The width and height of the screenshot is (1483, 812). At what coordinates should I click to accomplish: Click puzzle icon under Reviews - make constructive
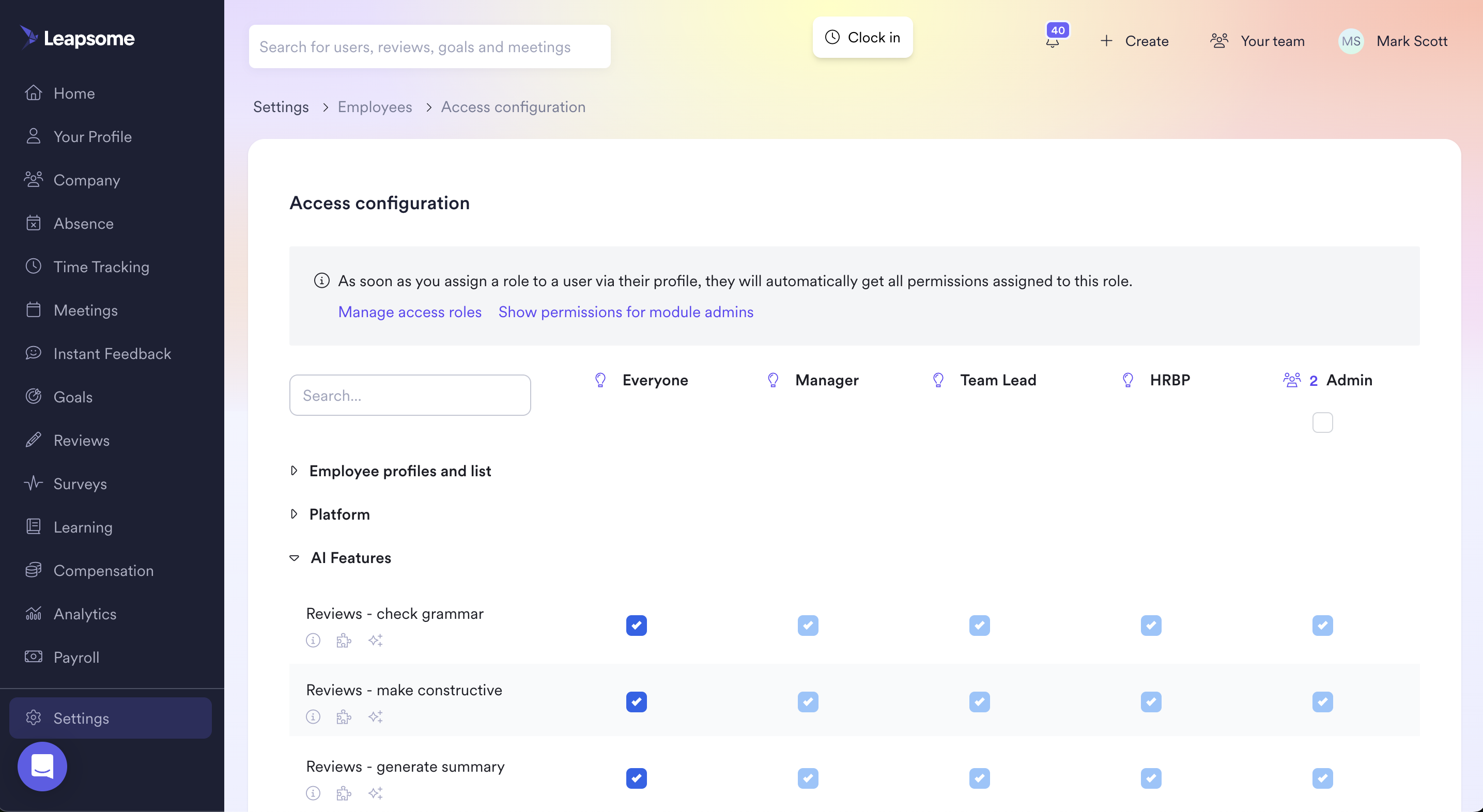344,716
